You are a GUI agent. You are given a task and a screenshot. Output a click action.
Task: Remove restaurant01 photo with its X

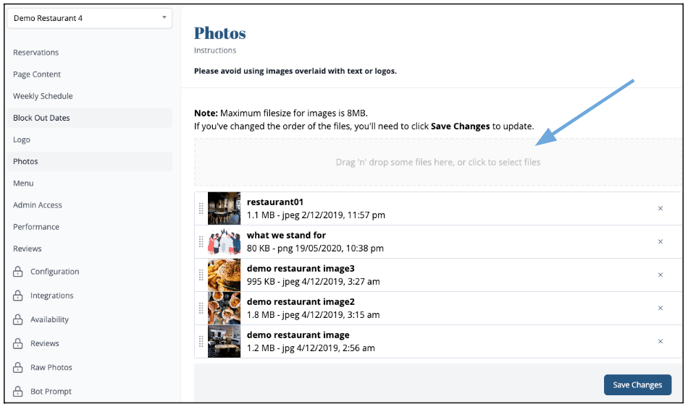660,208
